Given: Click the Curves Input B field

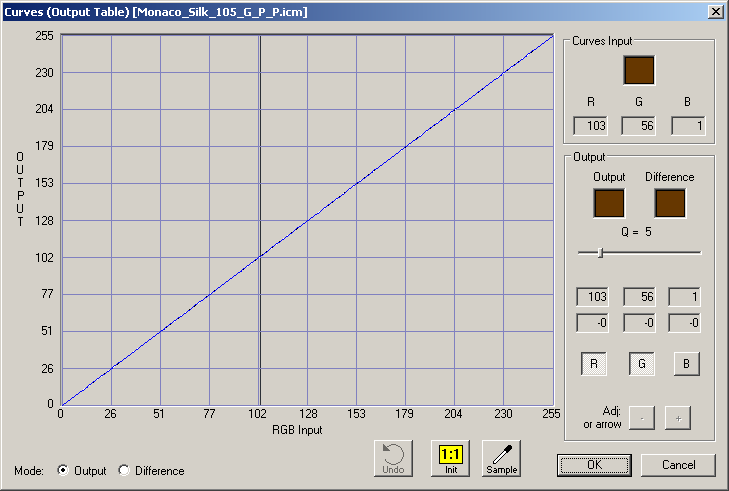Looking at the screenshot, I should [688, 126].
